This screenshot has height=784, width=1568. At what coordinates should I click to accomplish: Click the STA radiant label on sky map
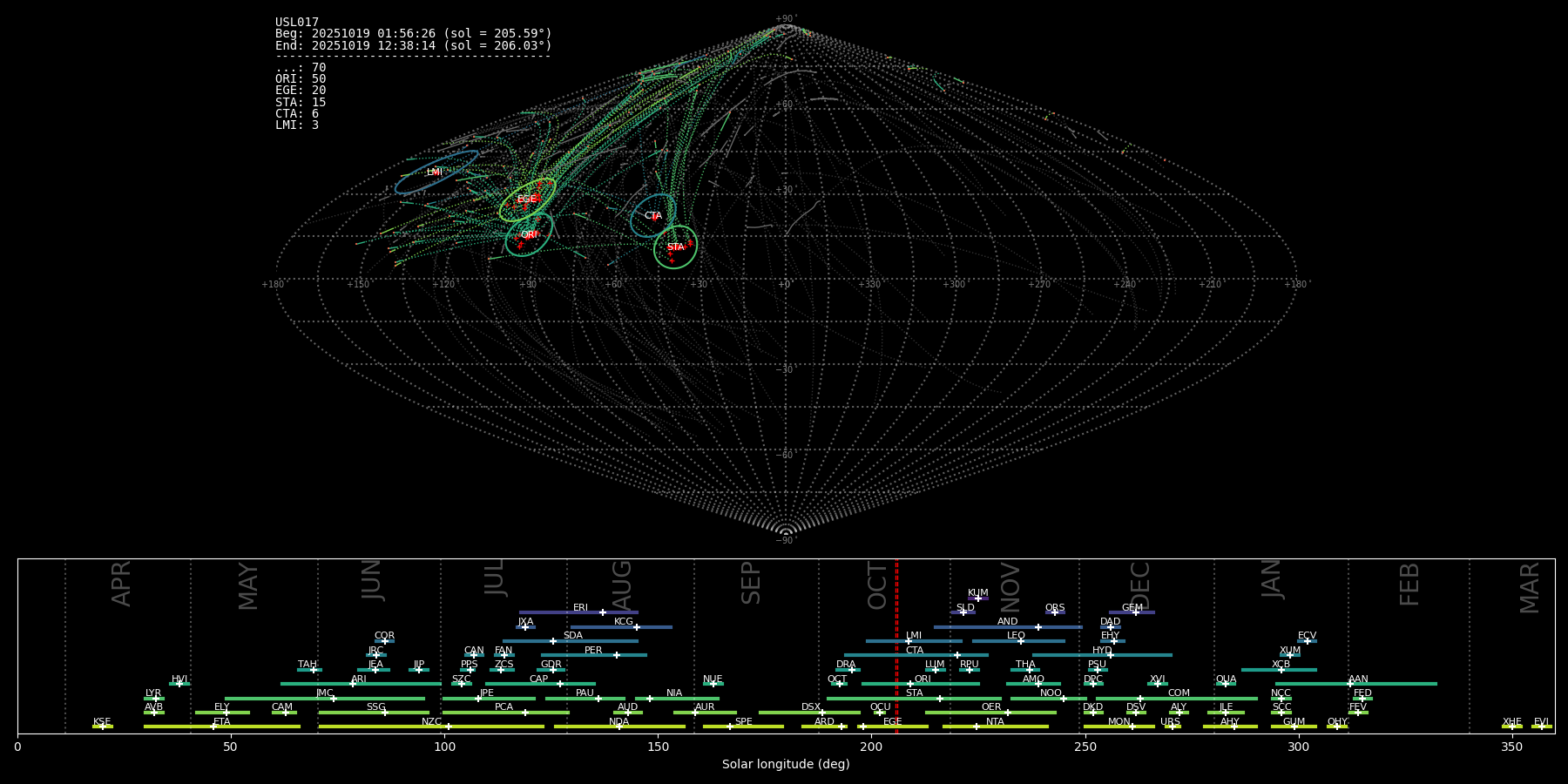coord(676,247)
